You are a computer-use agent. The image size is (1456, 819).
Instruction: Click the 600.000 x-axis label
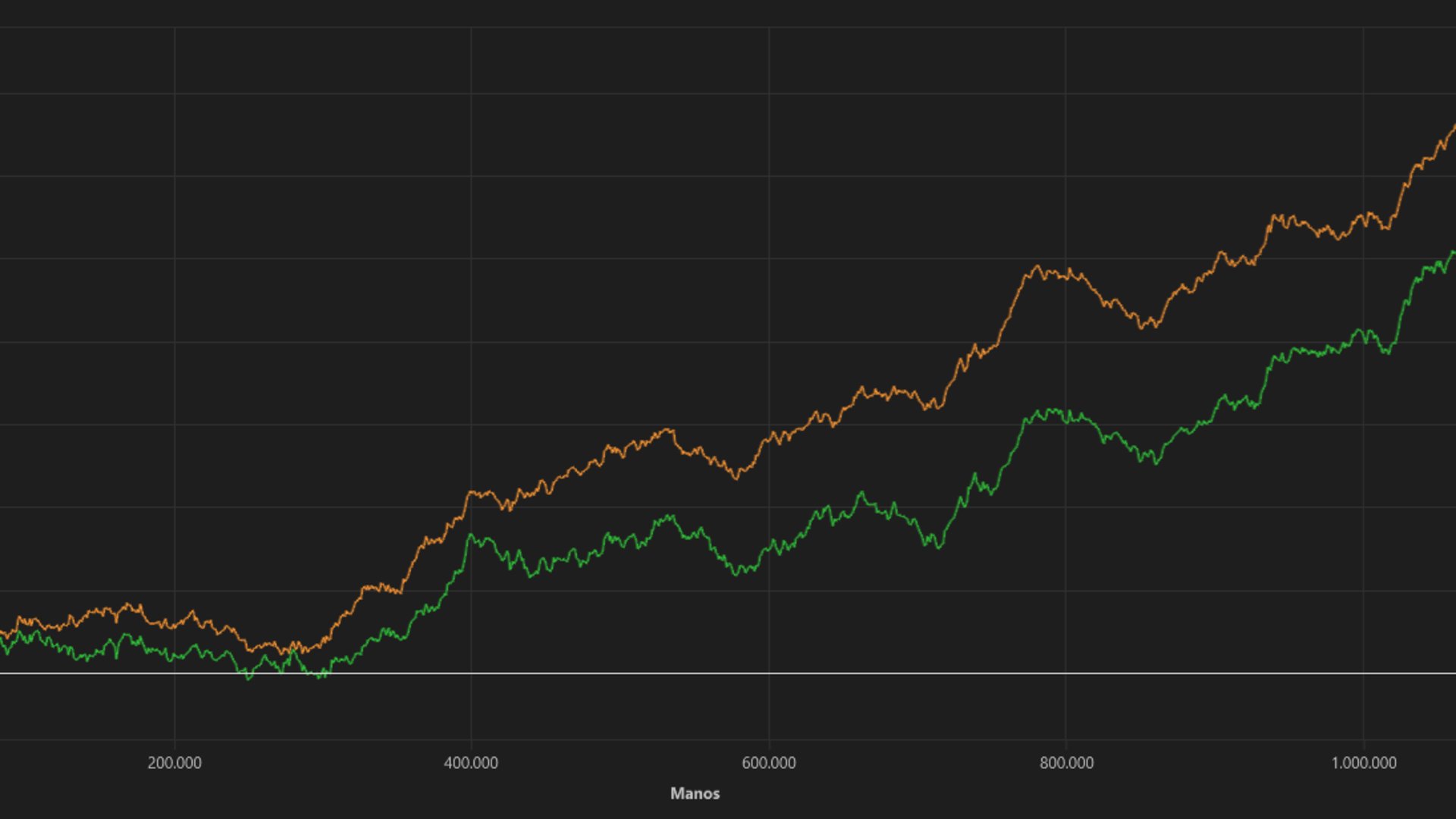769,763
